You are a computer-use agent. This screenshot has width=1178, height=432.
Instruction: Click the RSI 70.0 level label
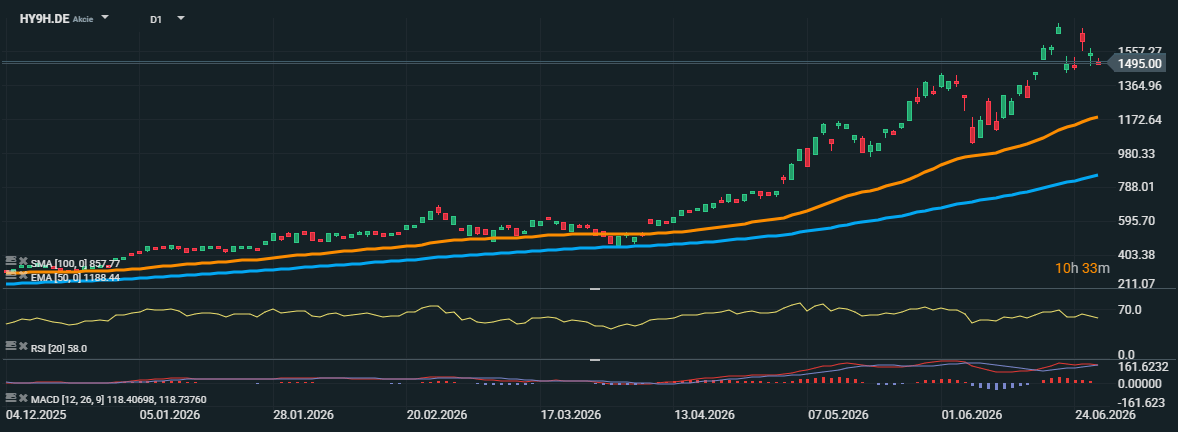[x=1130, y=310]
